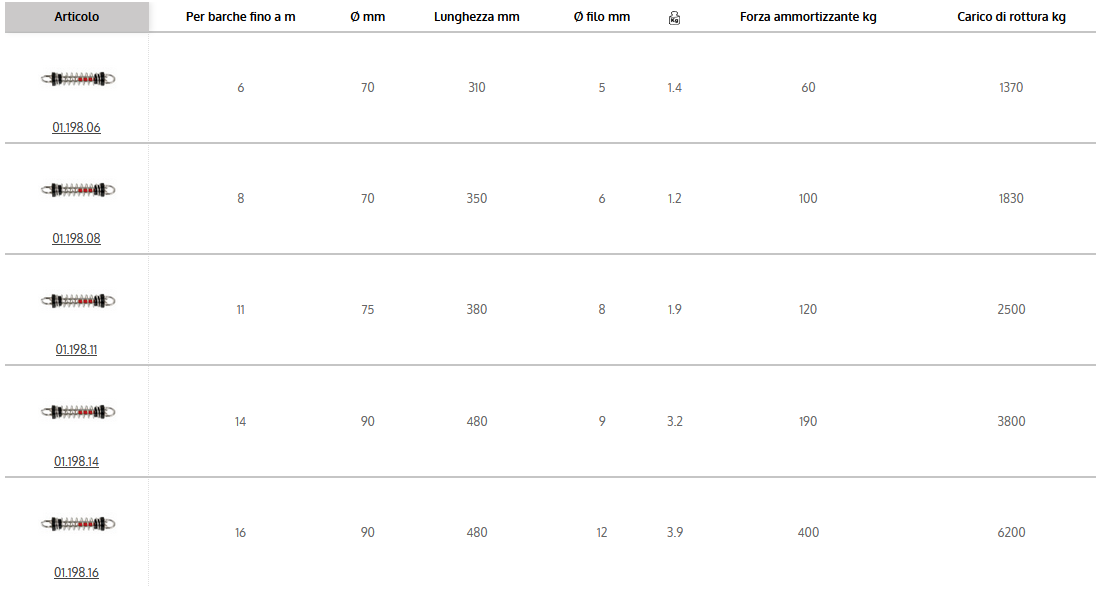
Task: Click the 6200 breaking load value
Action: tap(1011, 533)
